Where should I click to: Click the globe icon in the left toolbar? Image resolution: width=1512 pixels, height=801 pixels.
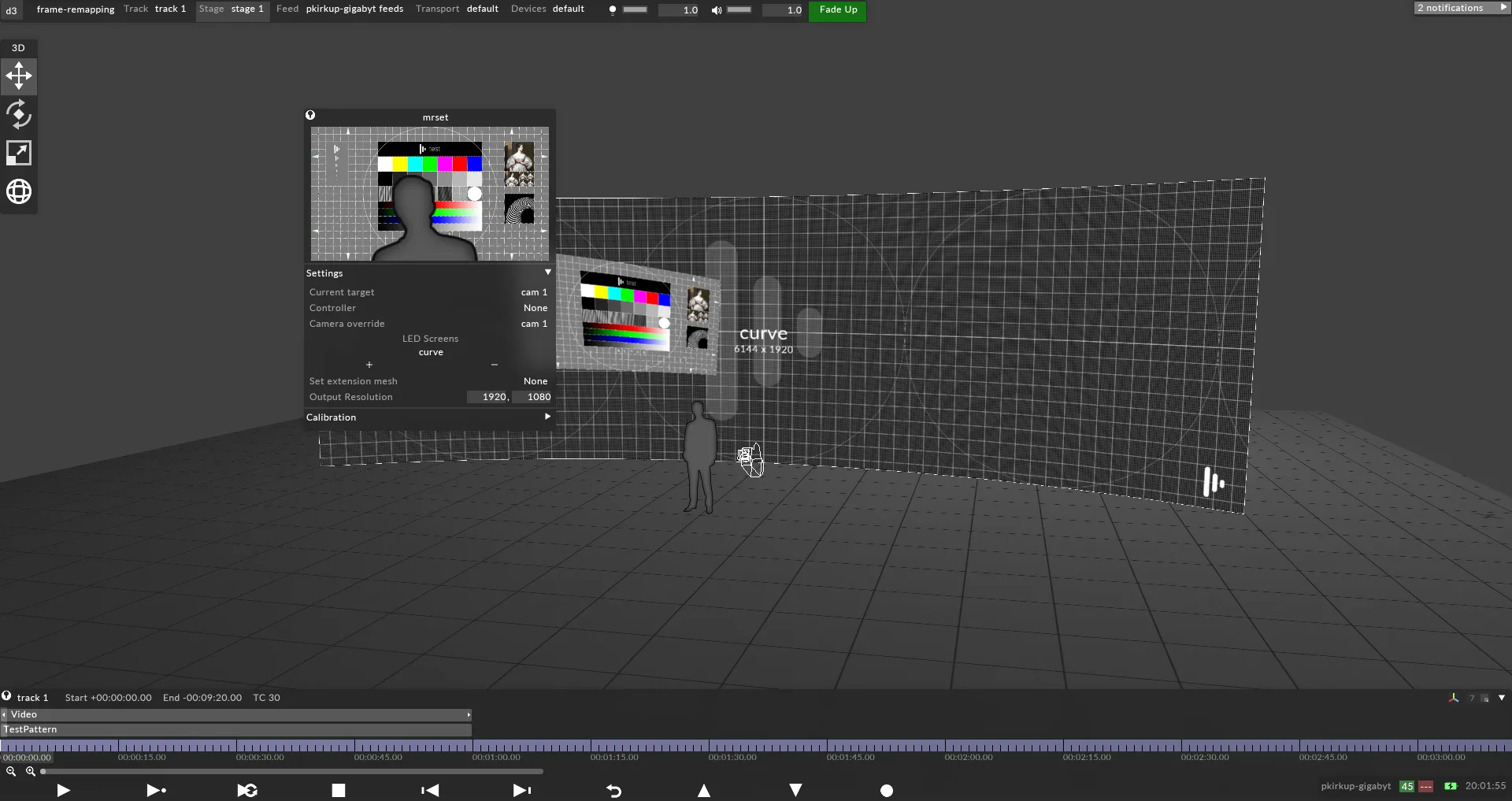point(18,191)
